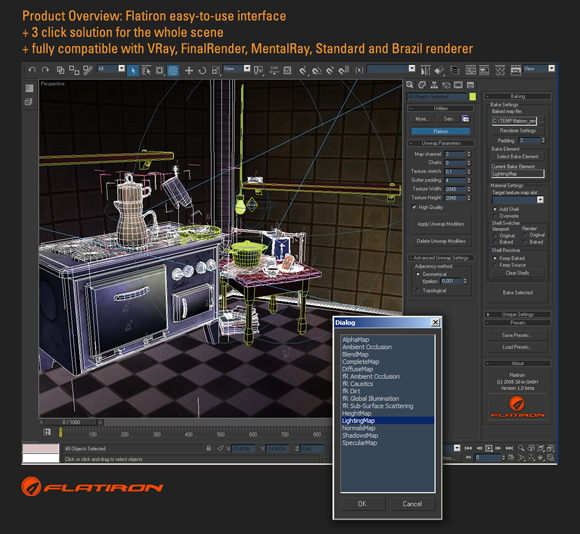Select the Topological adjacency radio button
Viewport: 580px width, 534px height.
(418, 291)
